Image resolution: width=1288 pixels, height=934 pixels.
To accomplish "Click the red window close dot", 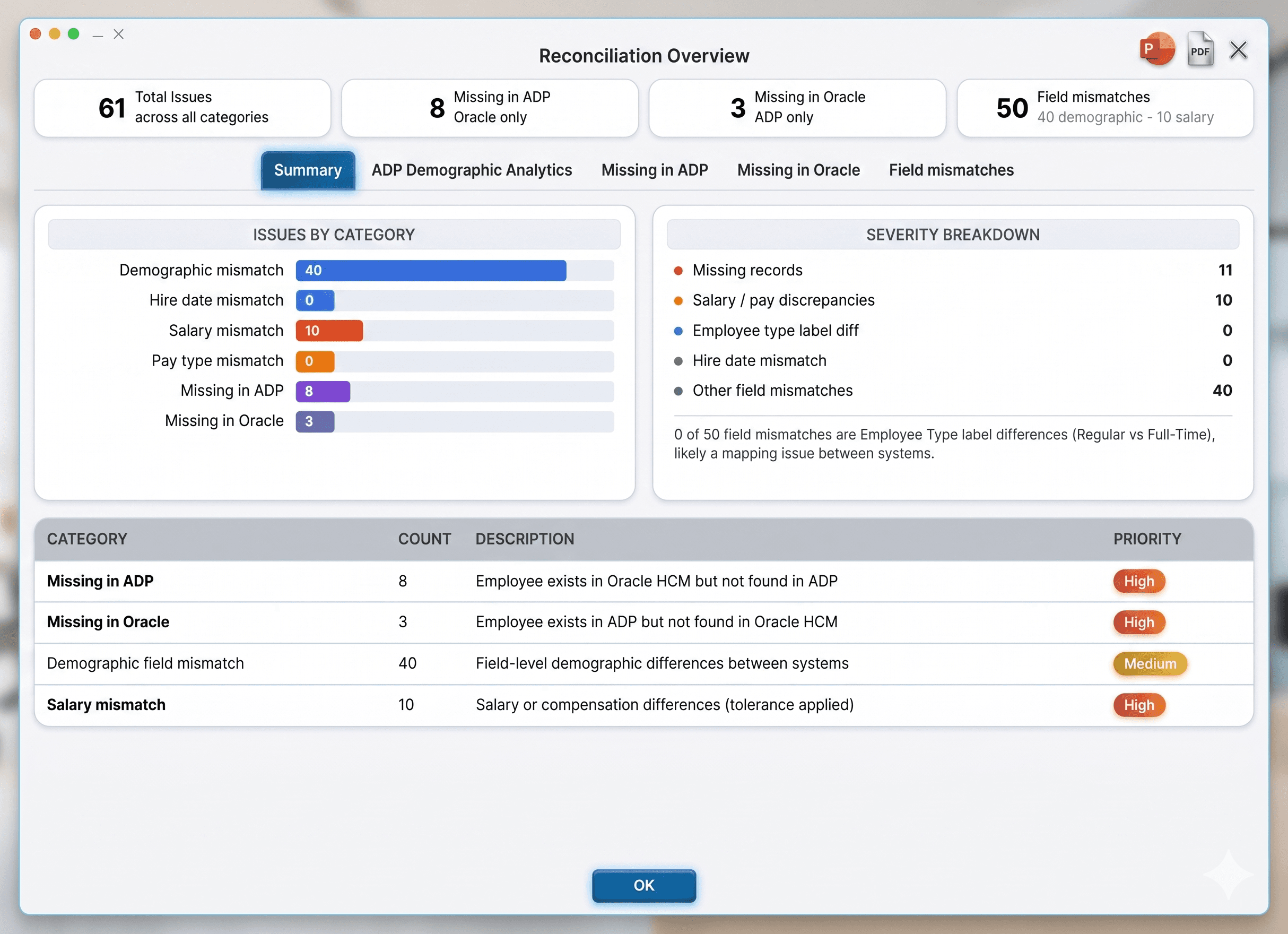I will click(35, 34).
